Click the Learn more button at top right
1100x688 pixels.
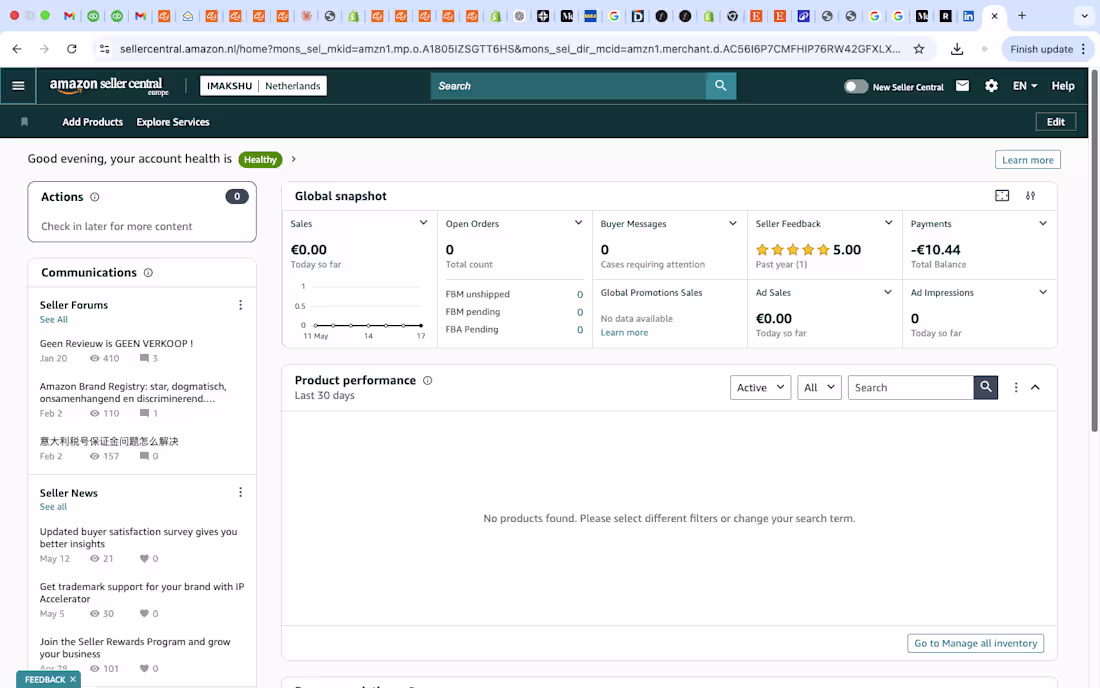pyautogui.click(x=1028, y=160)
